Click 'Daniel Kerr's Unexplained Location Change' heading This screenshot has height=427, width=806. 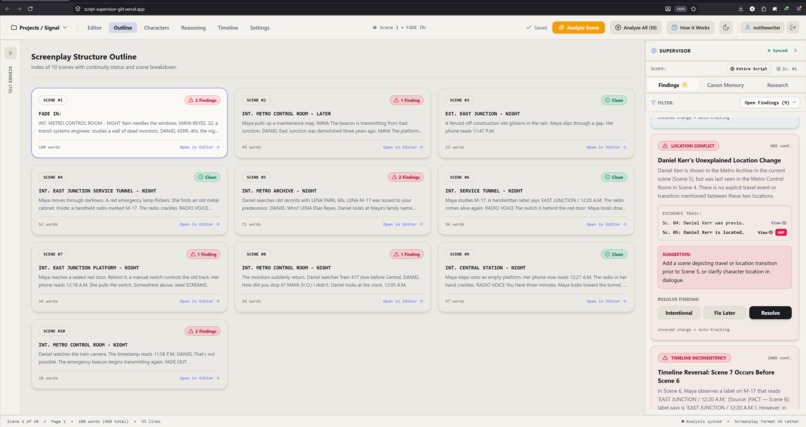point(719,160)
